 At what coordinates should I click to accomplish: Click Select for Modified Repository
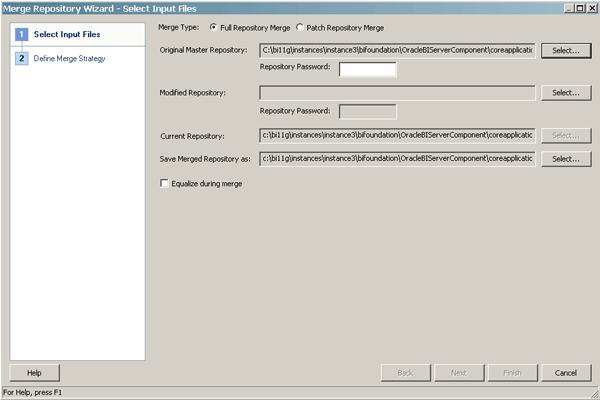(566, 92)
